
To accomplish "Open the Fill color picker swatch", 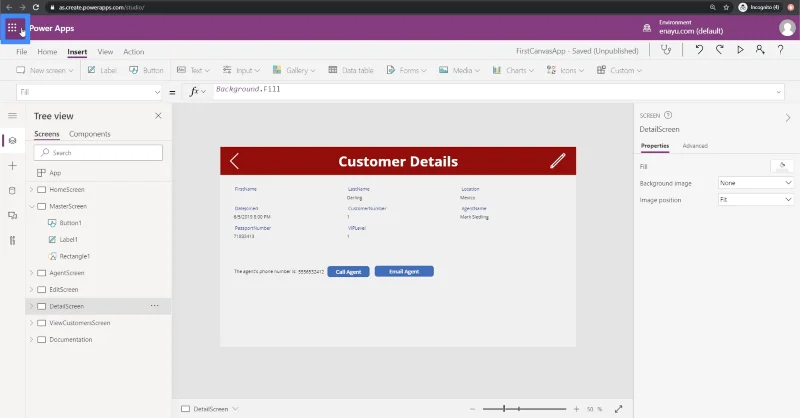I will point(782,166).
